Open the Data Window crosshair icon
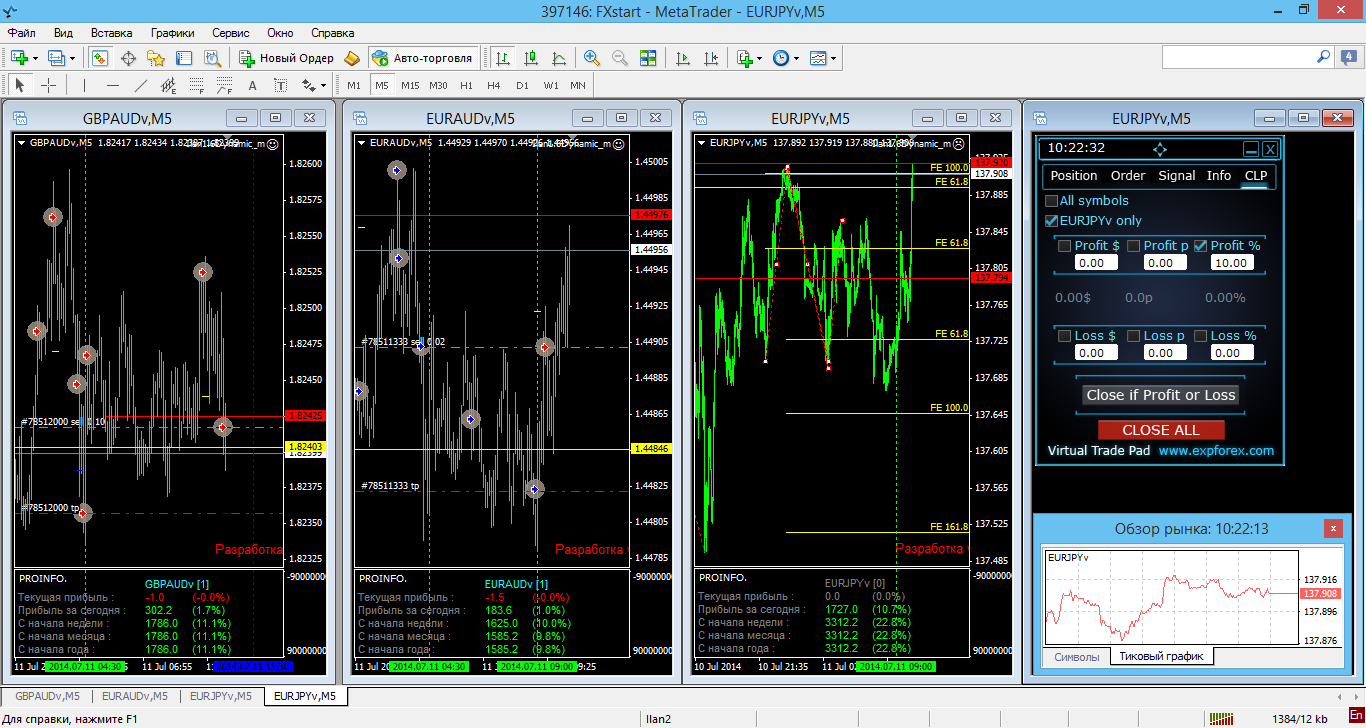 [x=128, y=58]
